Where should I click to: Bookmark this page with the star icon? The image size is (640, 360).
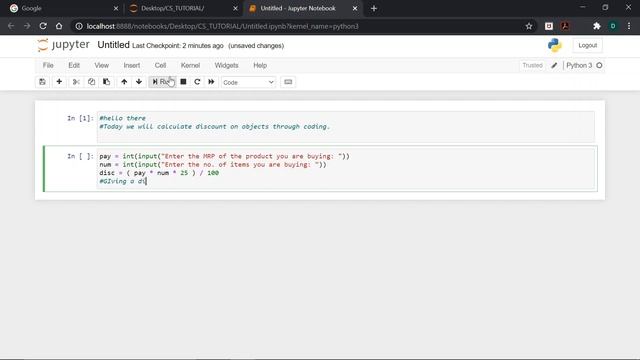pyautogui.click(x=529, y=26)
